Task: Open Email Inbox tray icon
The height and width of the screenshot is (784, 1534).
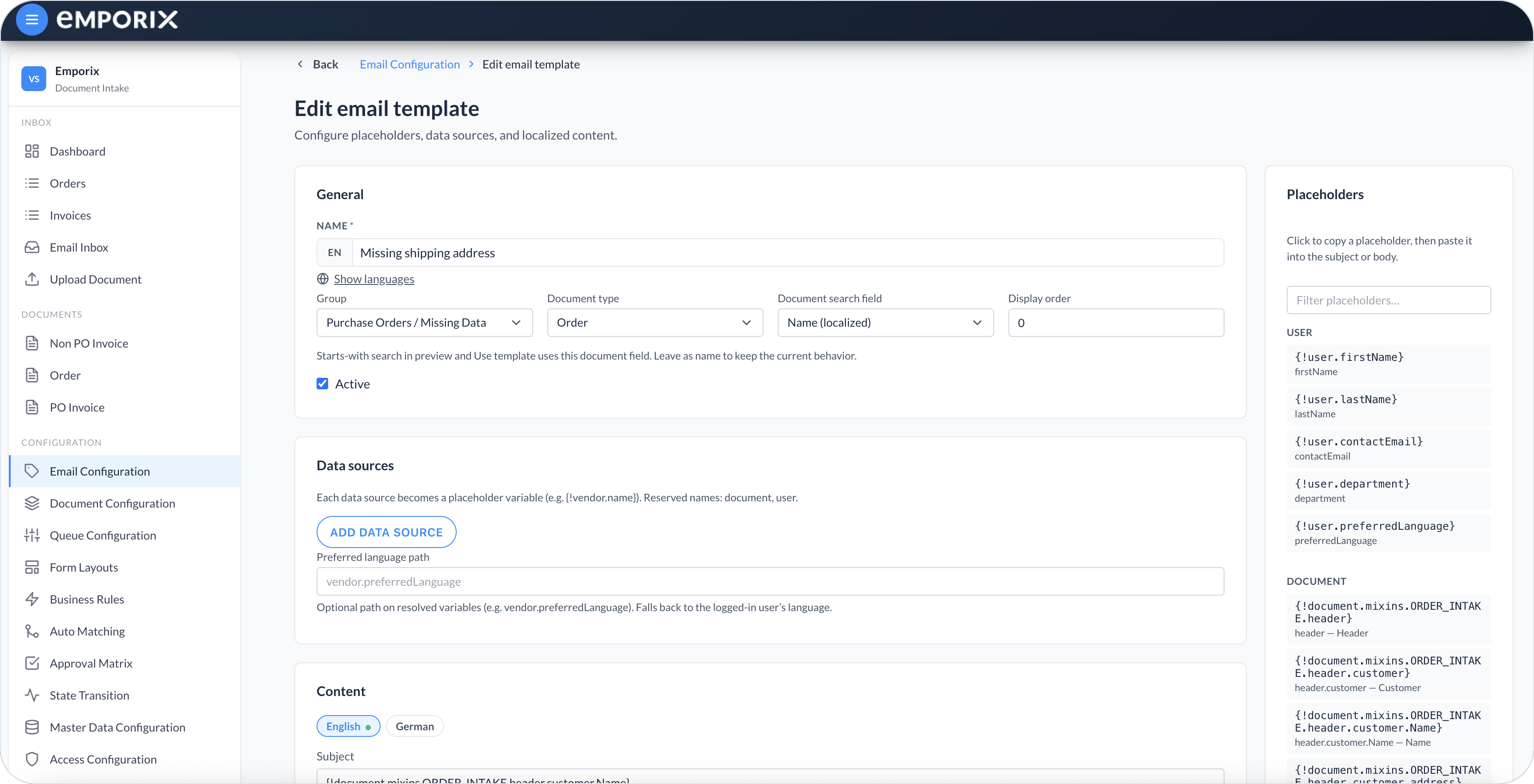Action: pos(32,247)
